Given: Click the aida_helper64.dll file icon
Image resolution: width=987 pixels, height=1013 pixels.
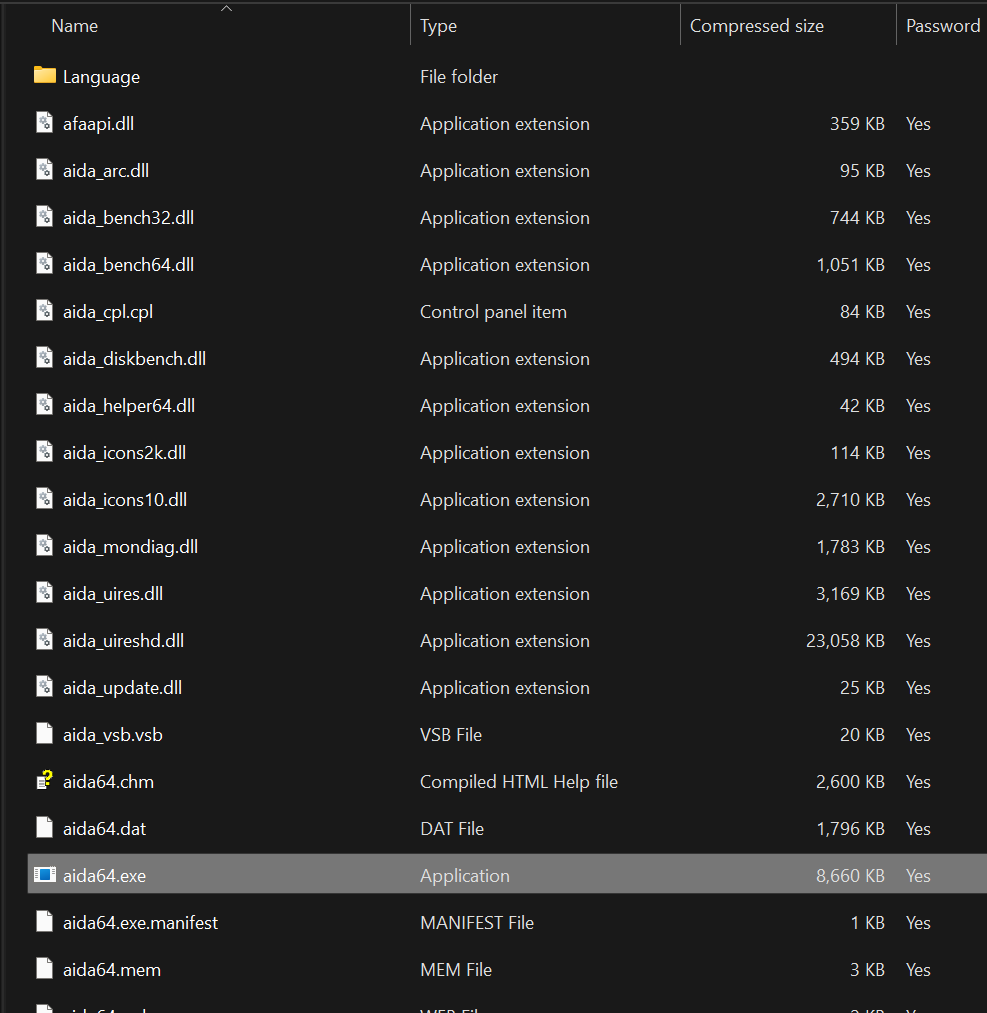Looking at the screenshot, I should (x=45, y=405).
